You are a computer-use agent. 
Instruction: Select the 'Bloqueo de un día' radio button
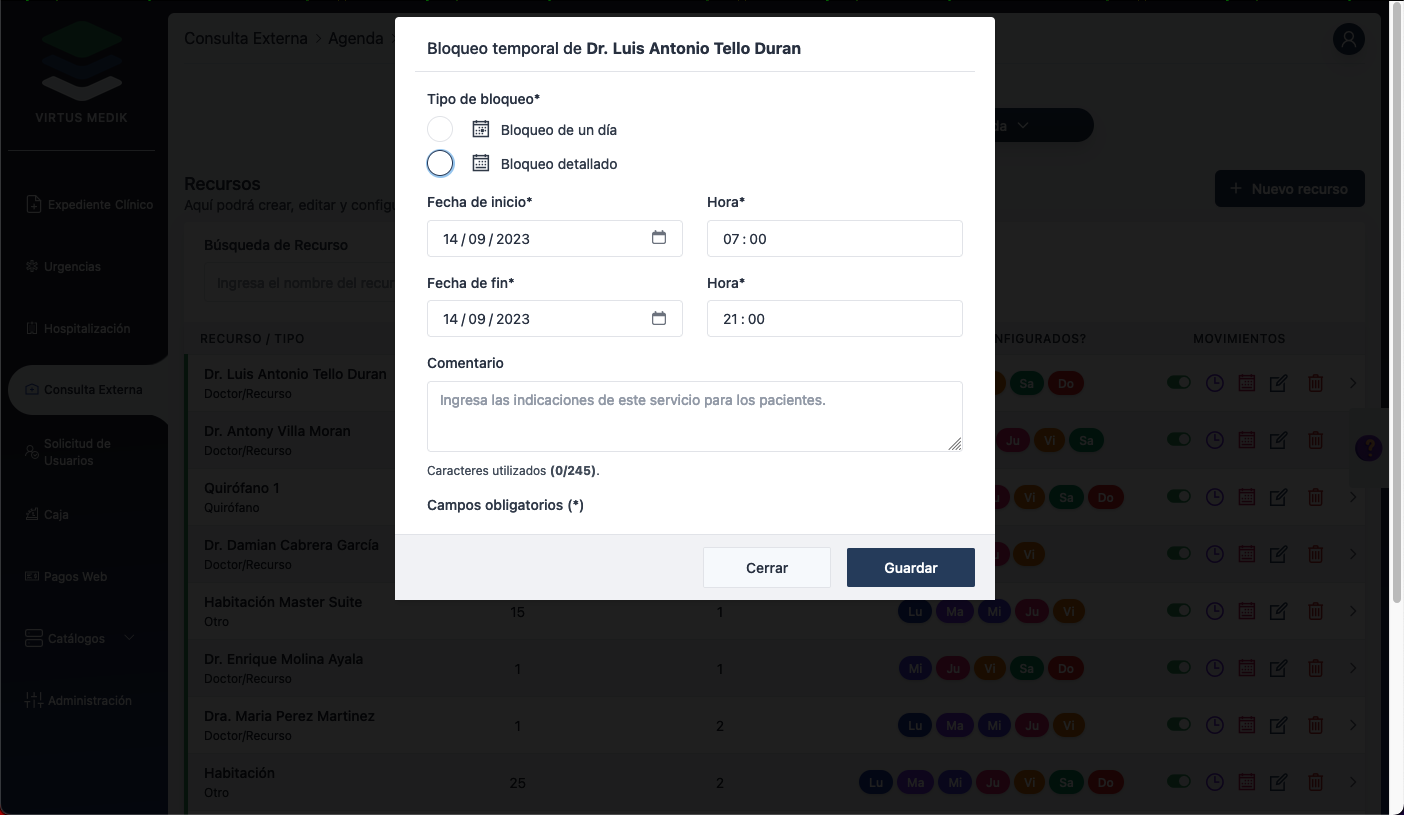440,129
